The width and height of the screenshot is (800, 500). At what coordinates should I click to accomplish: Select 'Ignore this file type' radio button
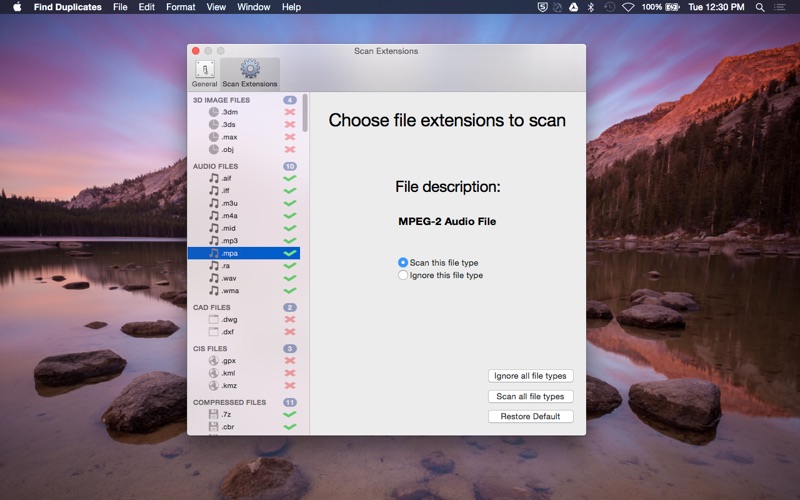point(403,275)
